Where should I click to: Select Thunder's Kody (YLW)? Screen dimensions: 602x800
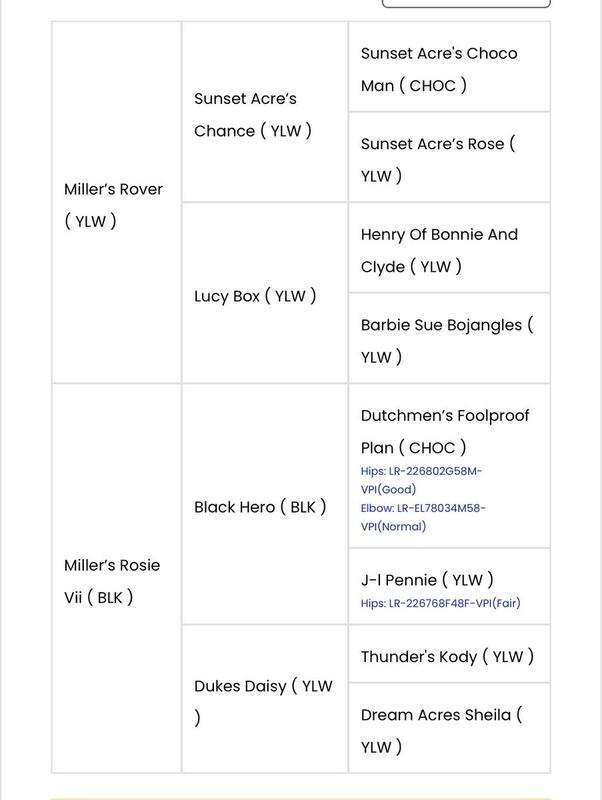click(447, 657)
